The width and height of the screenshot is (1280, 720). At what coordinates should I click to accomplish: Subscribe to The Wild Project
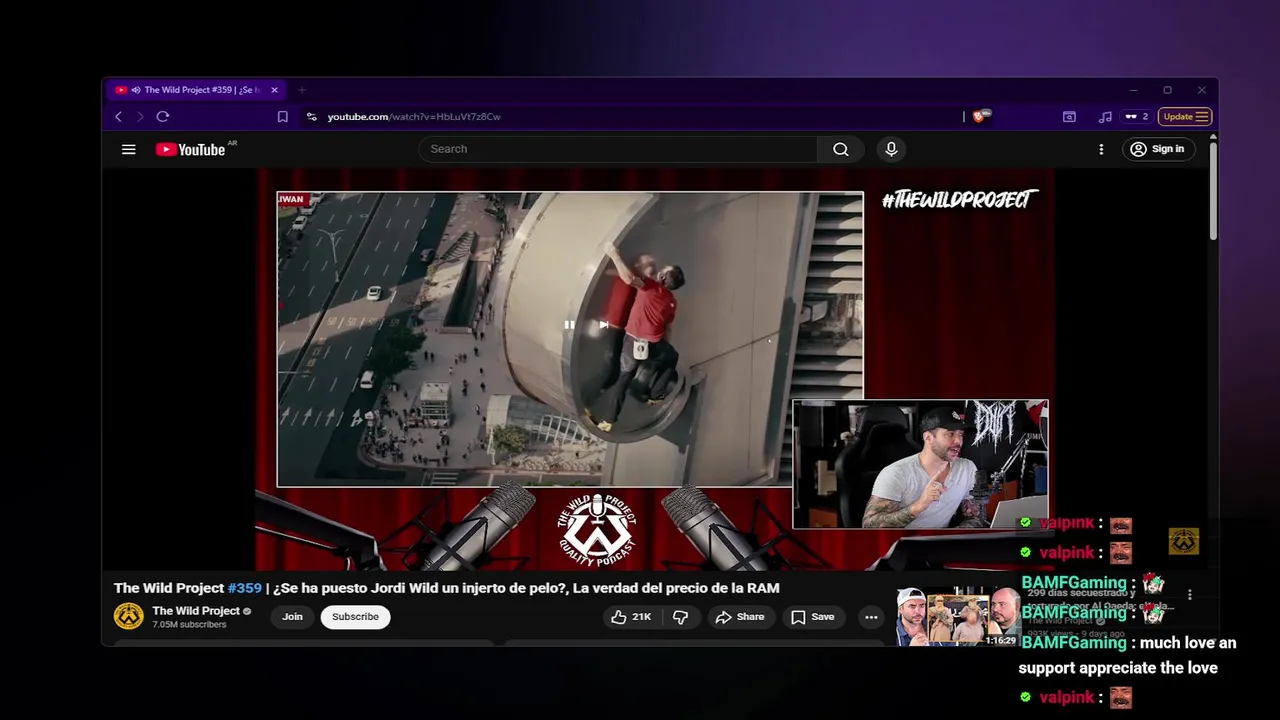pyautogui.click(x=355, y=617)
